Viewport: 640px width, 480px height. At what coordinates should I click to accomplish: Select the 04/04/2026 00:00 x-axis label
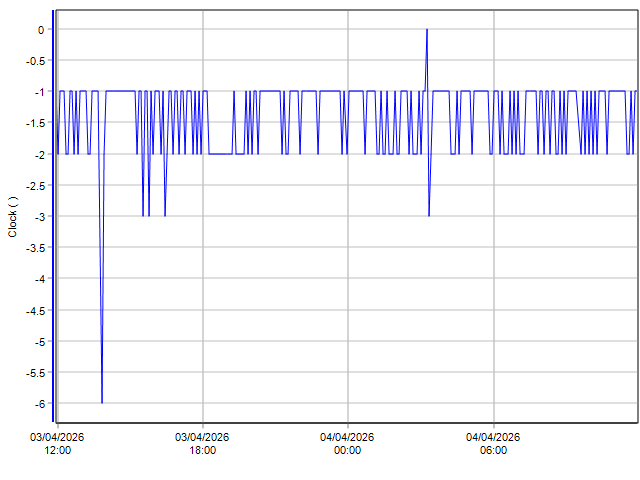348,443
